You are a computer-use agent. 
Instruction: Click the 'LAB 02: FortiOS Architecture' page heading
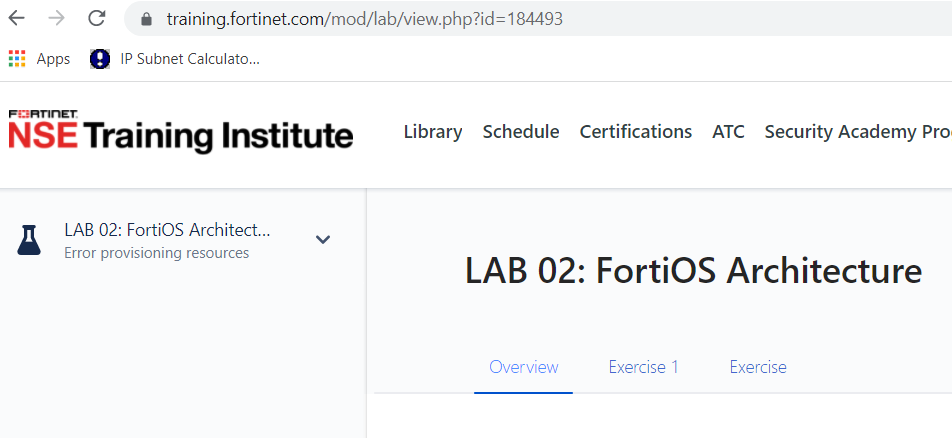(693, 271)
